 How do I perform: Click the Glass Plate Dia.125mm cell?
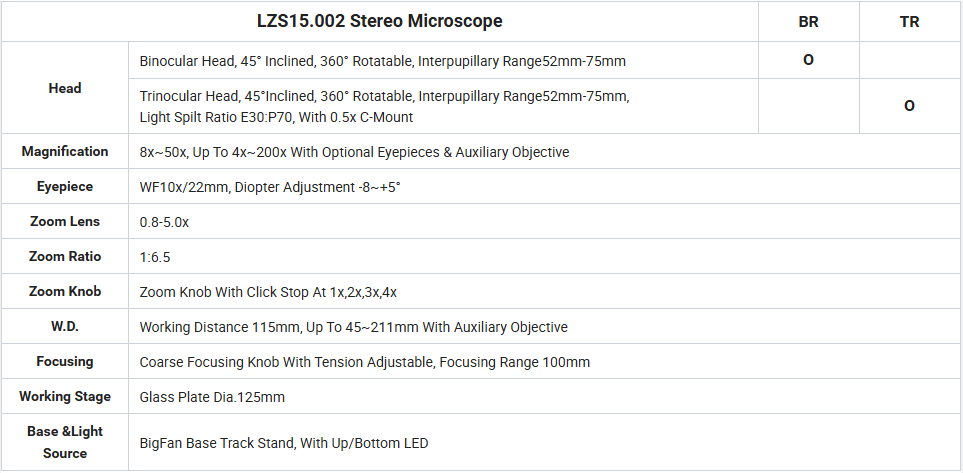(212, 397)
